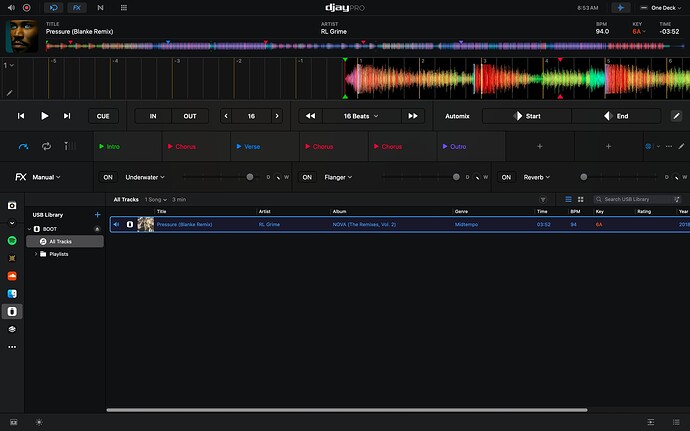This screenshot has width=690, height=431.
Task: Open the One Deck layout dropdown
Action: tap(661, 7)
